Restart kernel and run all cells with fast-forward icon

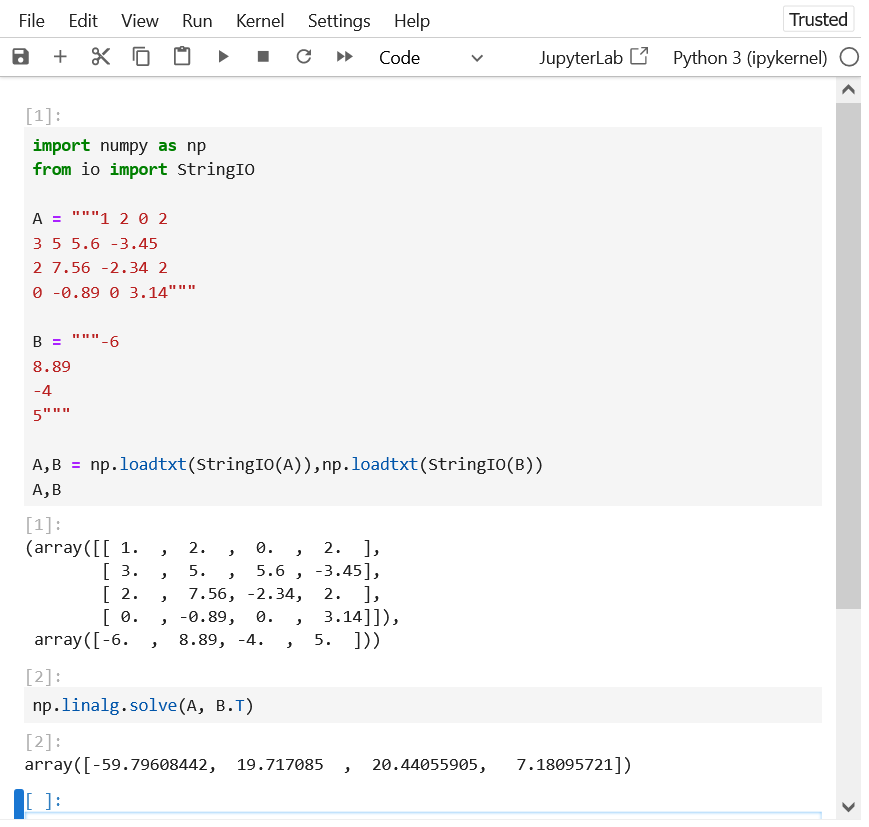click(344, 57)
